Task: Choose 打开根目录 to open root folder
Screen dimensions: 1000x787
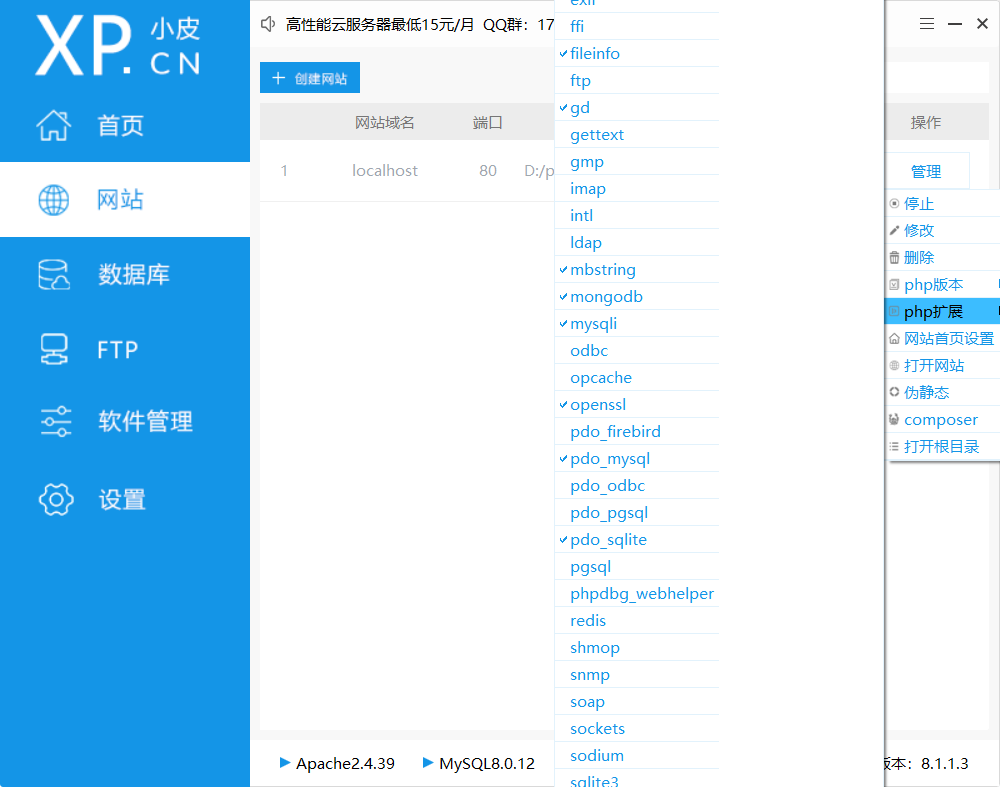Action: pyautogui.click(x=943, y=446)
